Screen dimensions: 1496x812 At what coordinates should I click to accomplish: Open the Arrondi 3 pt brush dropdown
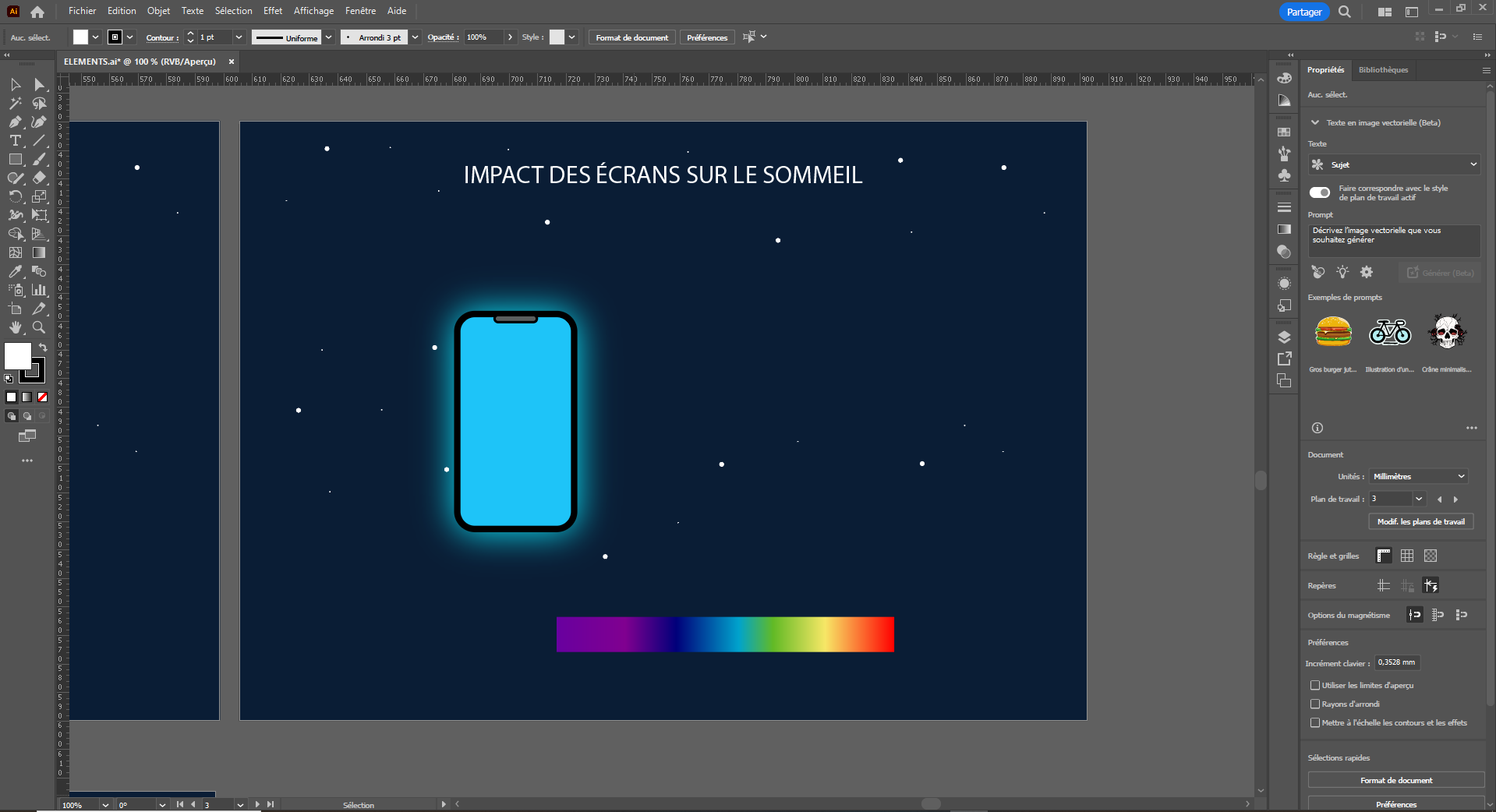tap(415, 37)
